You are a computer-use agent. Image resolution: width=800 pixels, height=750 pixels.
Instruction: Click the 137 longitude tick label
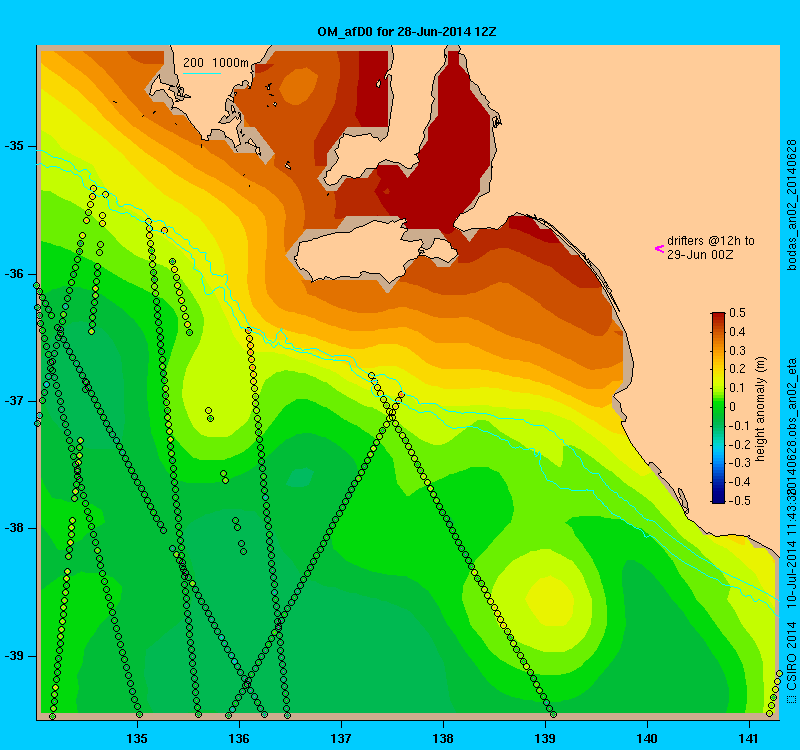(x=341, y=738)
